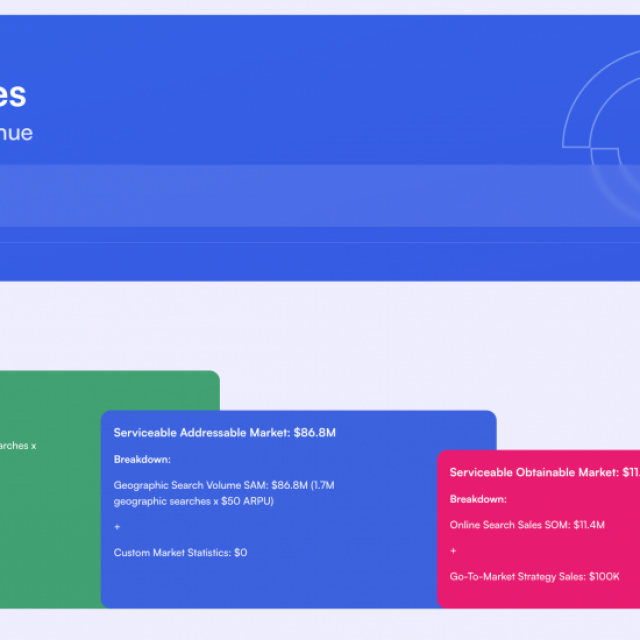Click the geographic searches x $50 ARPU line
The image size is (640, 640).
point(193,501)
